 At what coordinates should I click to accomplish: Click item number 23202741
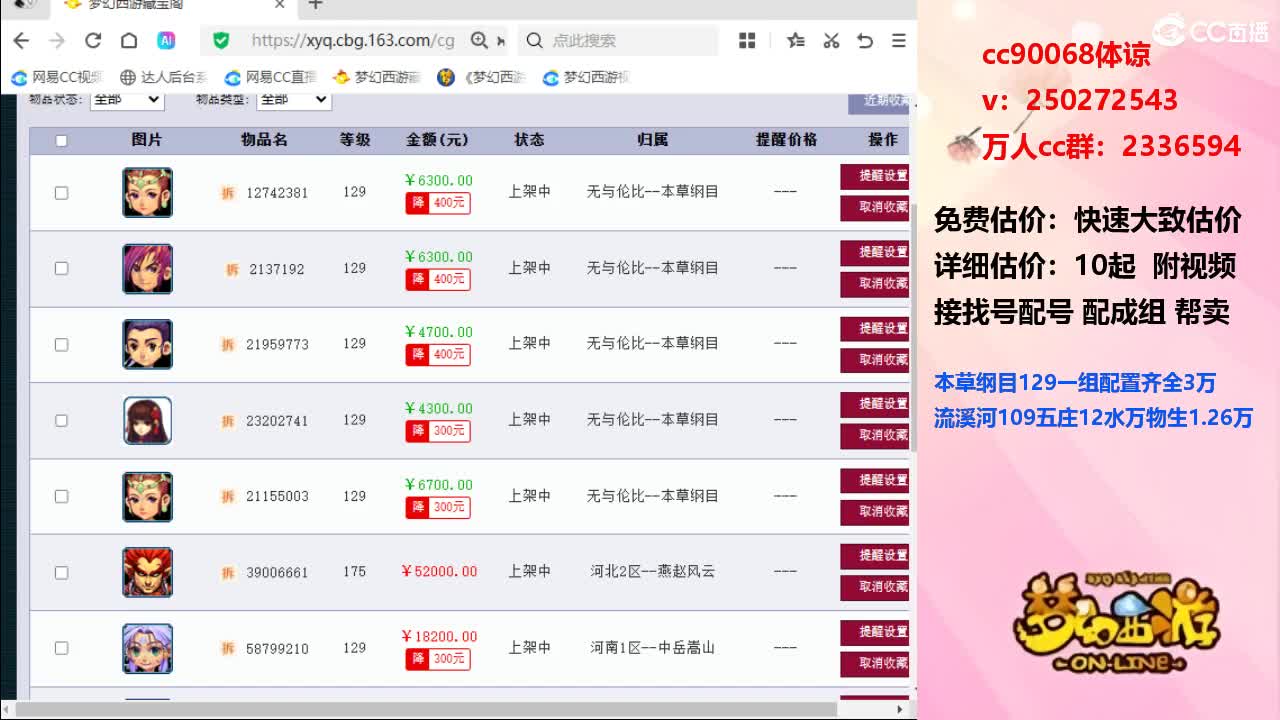point(277,421)
